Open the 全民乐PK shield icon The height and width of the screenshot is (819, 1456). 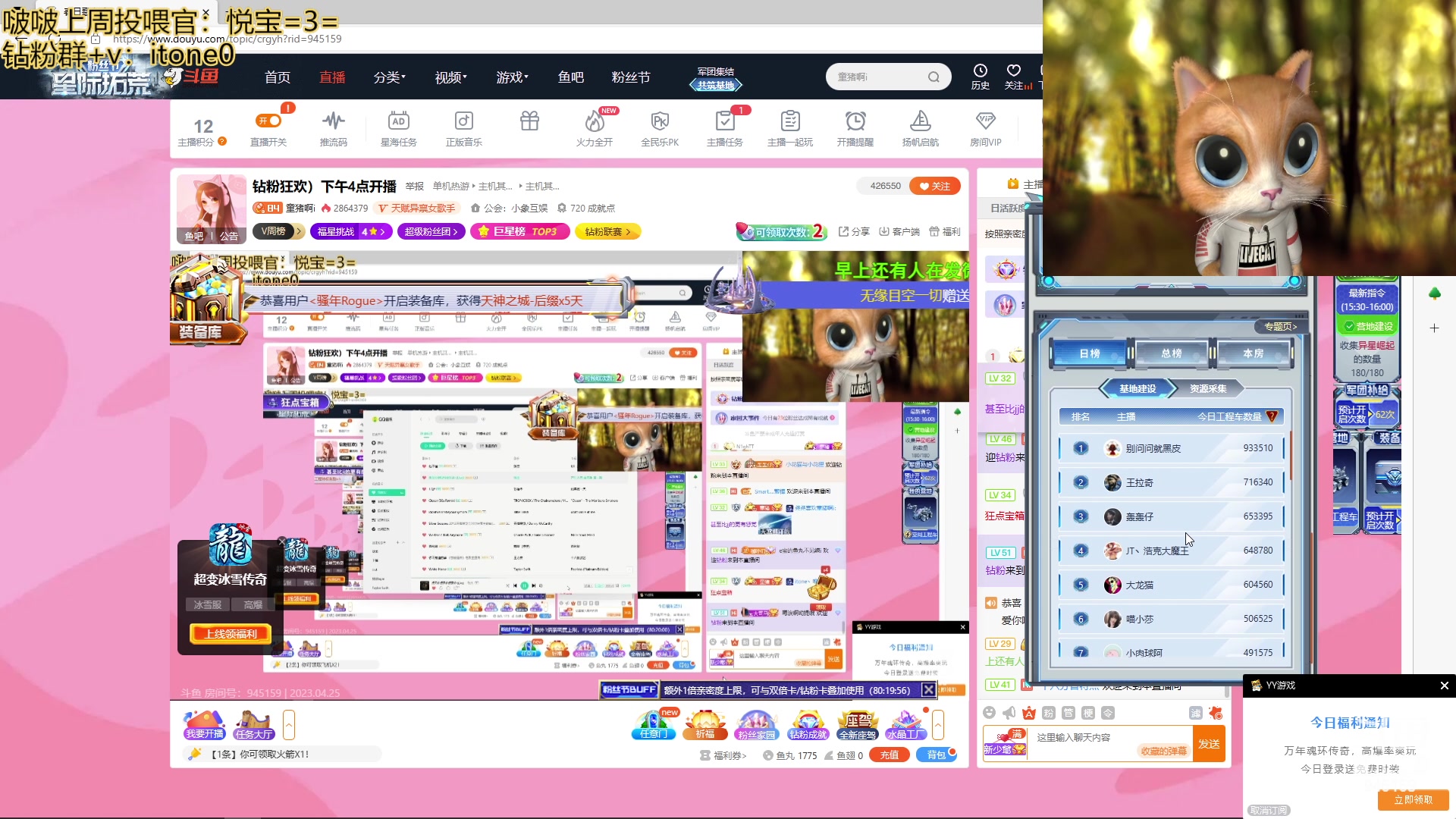[x=660, y=121]
